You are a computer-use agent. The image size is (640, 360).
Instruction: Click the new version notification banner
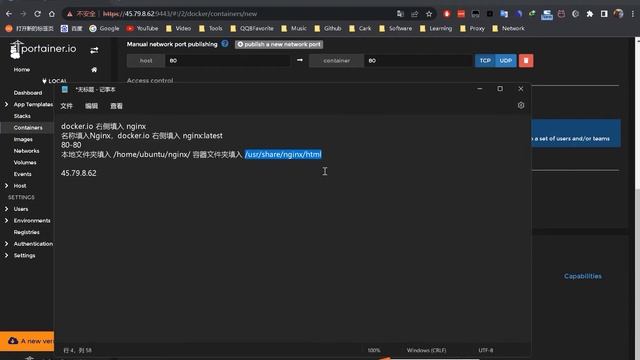pyautogui.click(x=27, y=341)
